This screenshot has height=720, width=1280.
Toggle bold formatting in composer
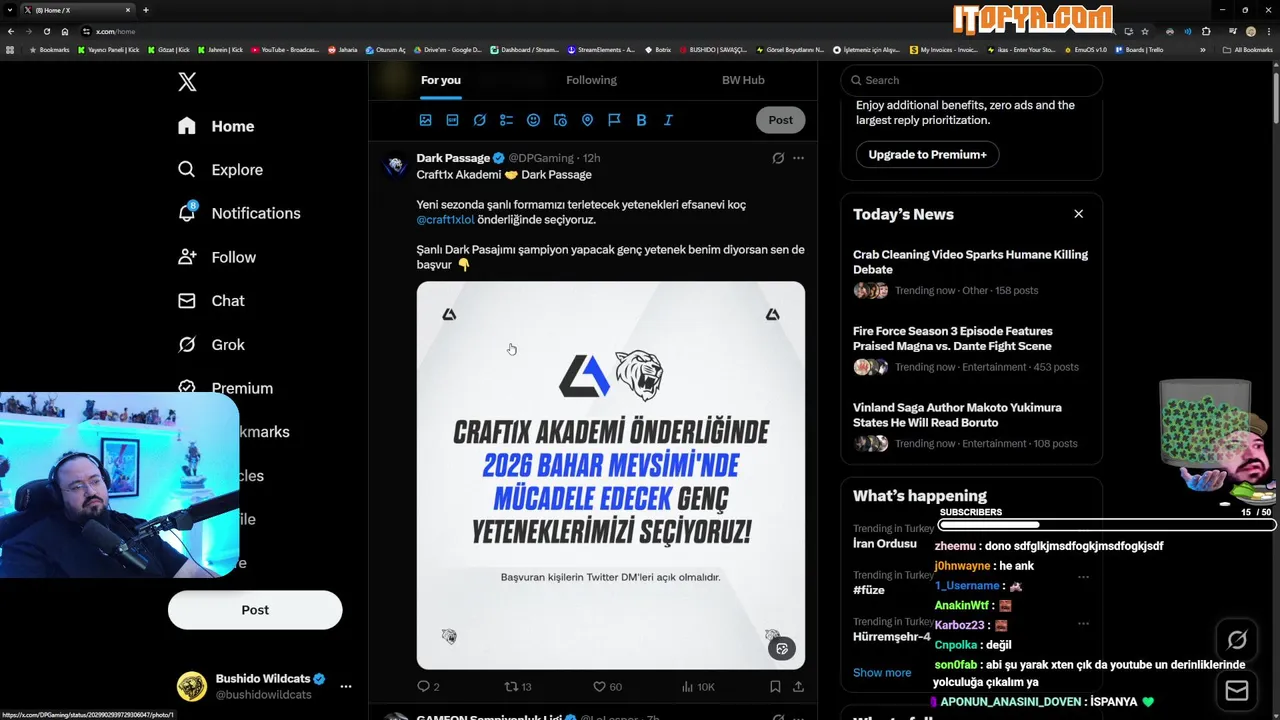641,120
